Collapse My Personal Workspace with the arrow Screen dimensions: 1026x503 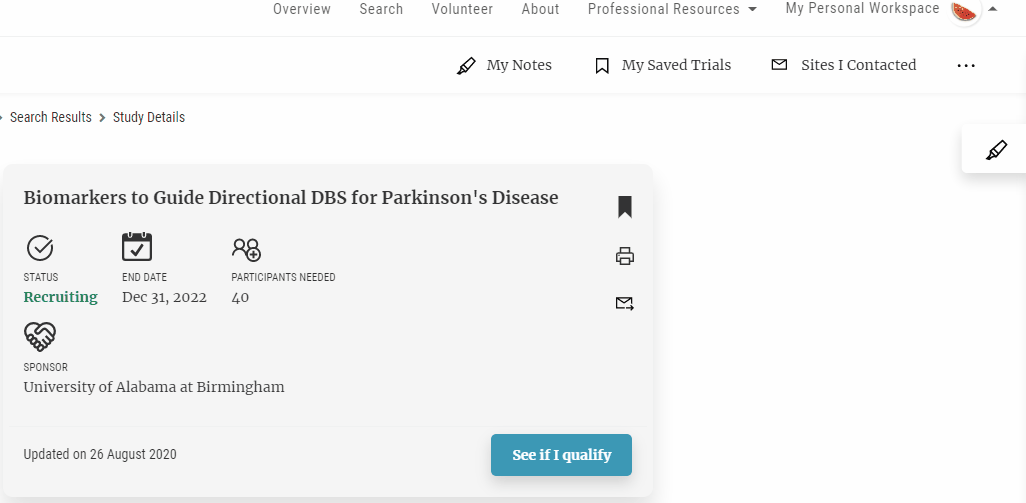993,9
